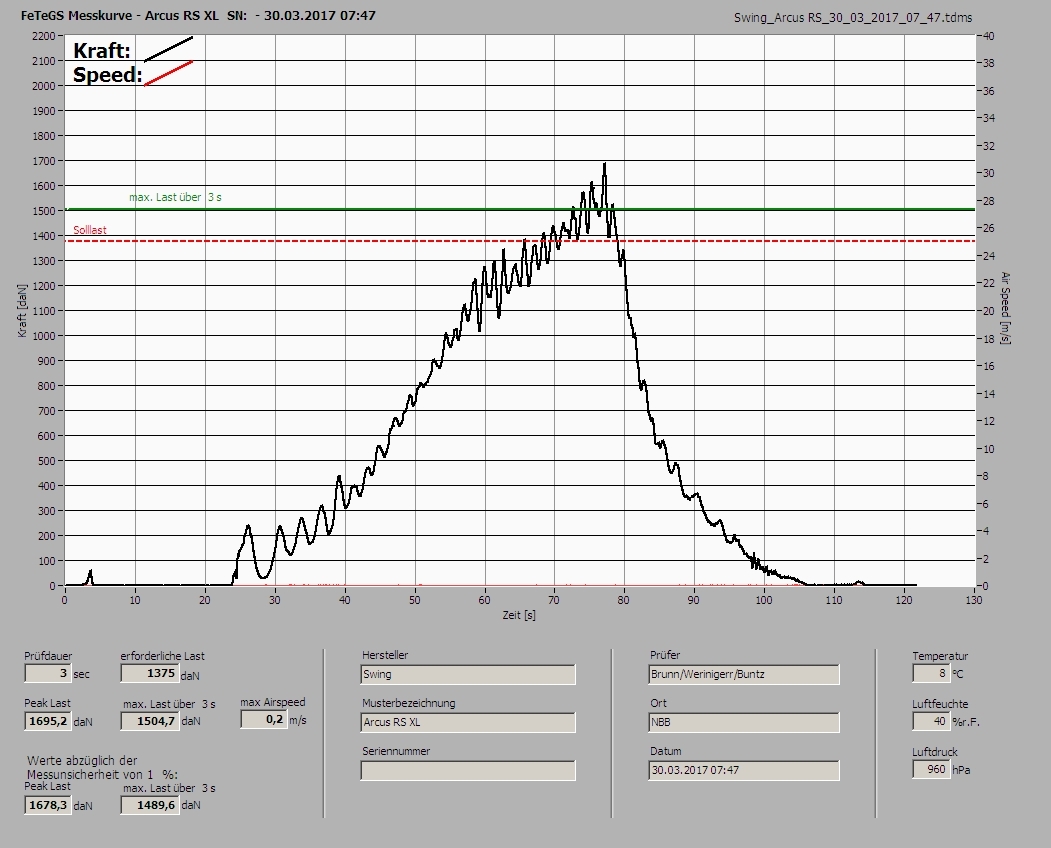
Task: Click the Ort field containing NBB
Action: coord(744,722)
